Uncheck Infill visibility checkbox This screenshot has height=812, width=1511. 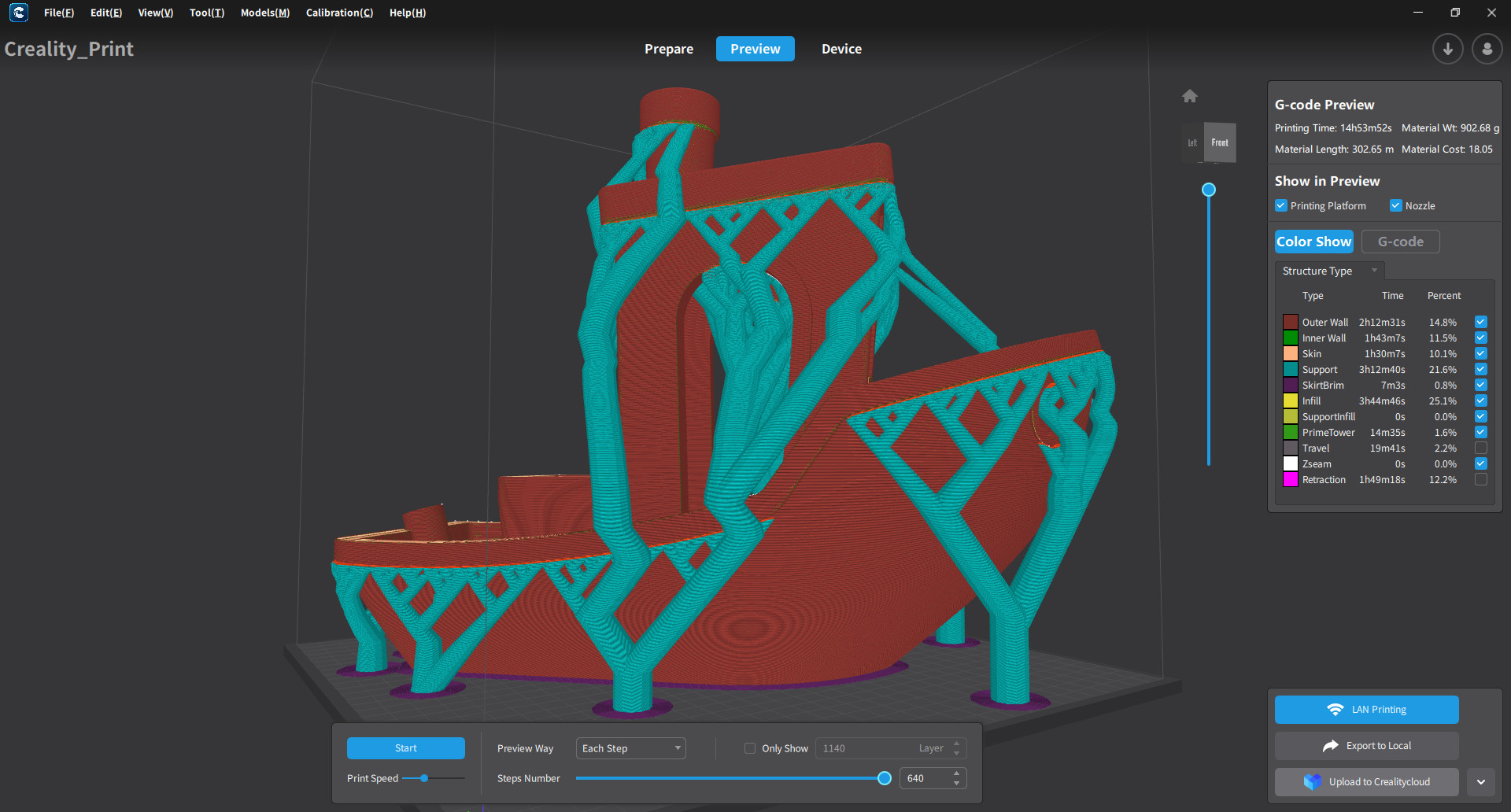point(1480,400)
